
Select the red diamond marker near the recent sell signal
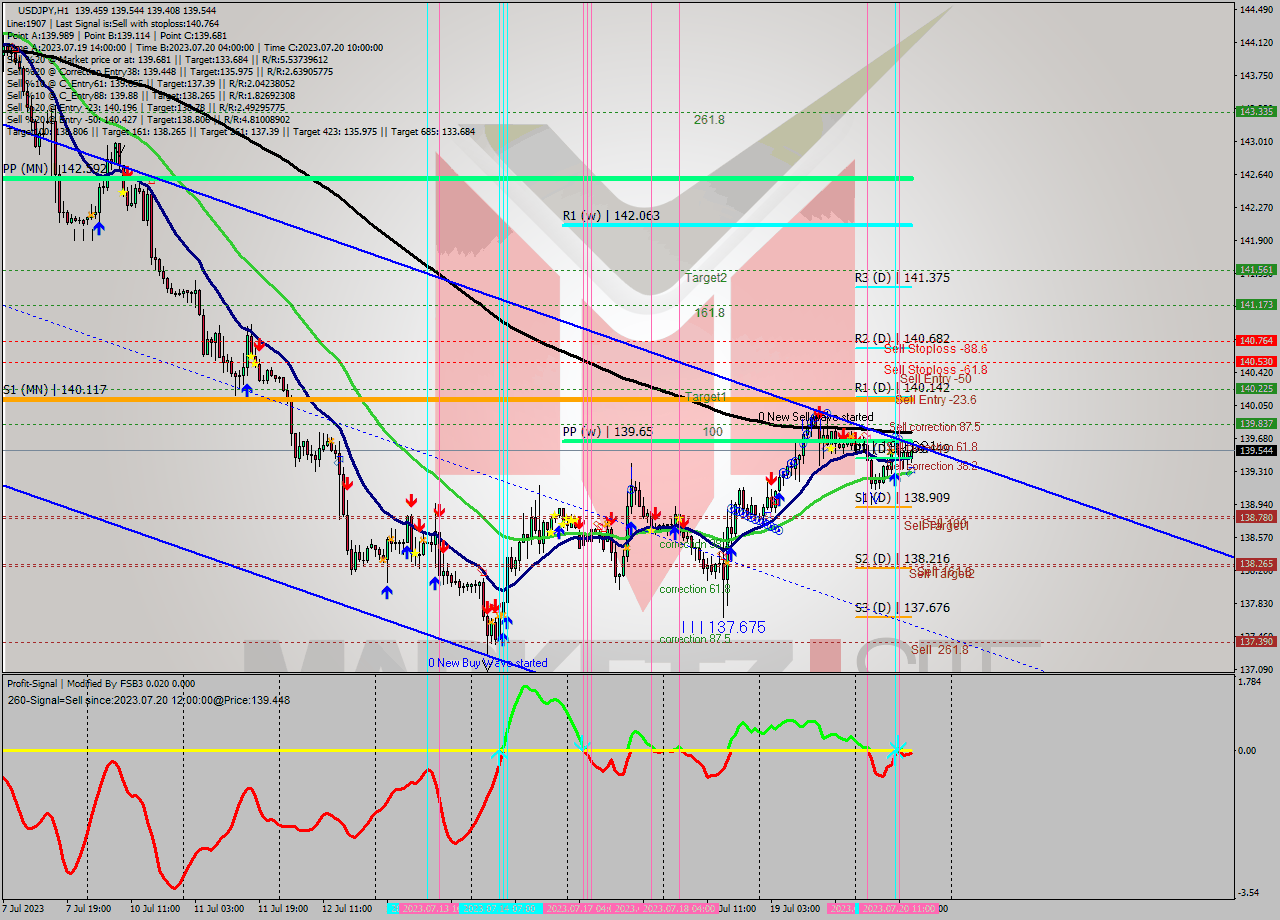(864, 435)
